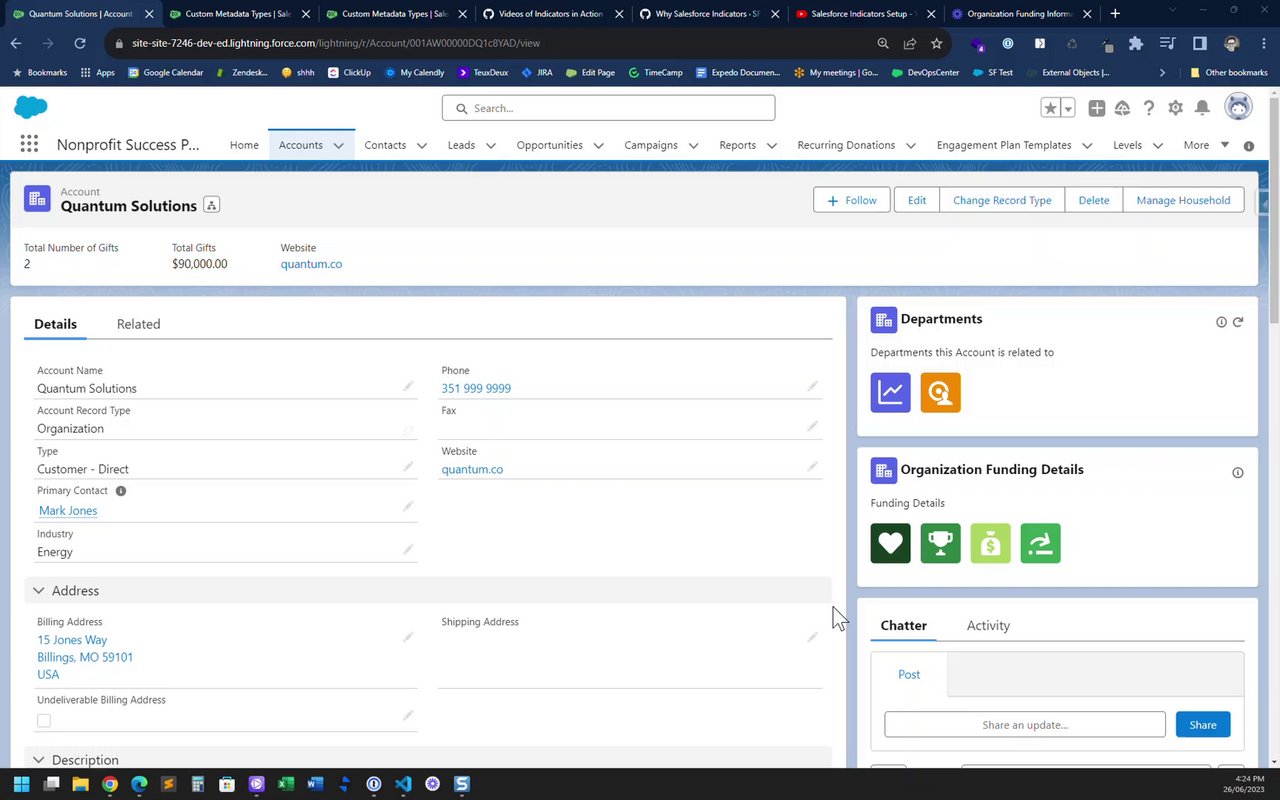Collapse the Description section
This screenshot has width=1280, height=800.
pyautogui.click(x=38, y=760)
